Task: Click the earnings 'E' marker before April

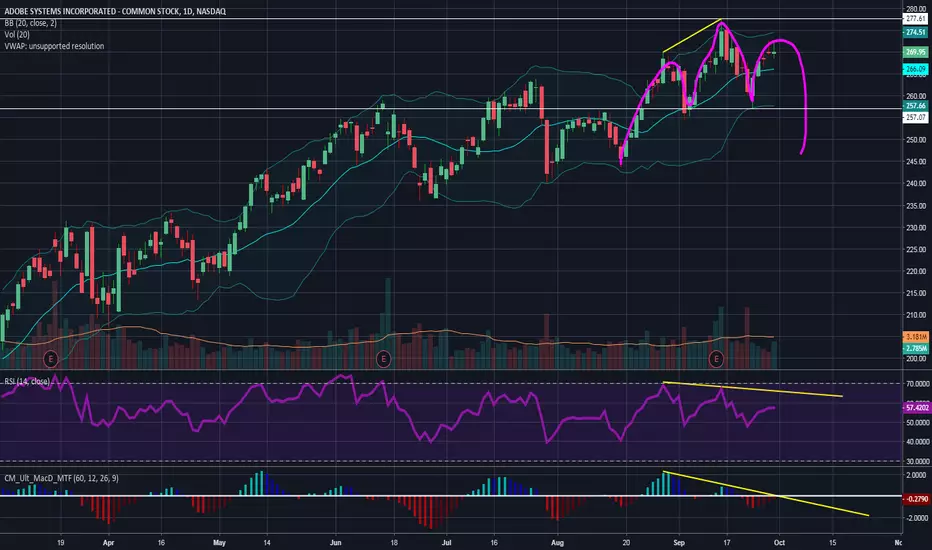Action: 51,359
